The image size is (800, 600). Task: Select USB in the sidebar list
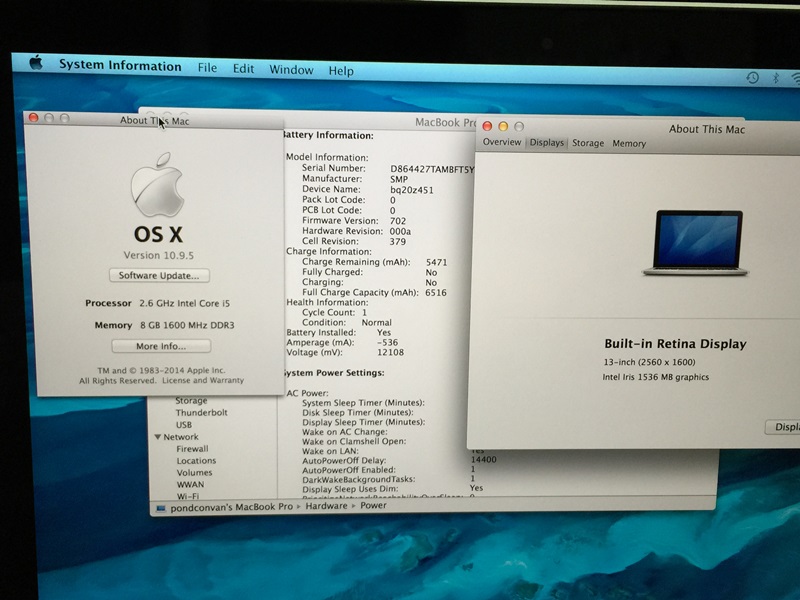[x=185, y=425]
